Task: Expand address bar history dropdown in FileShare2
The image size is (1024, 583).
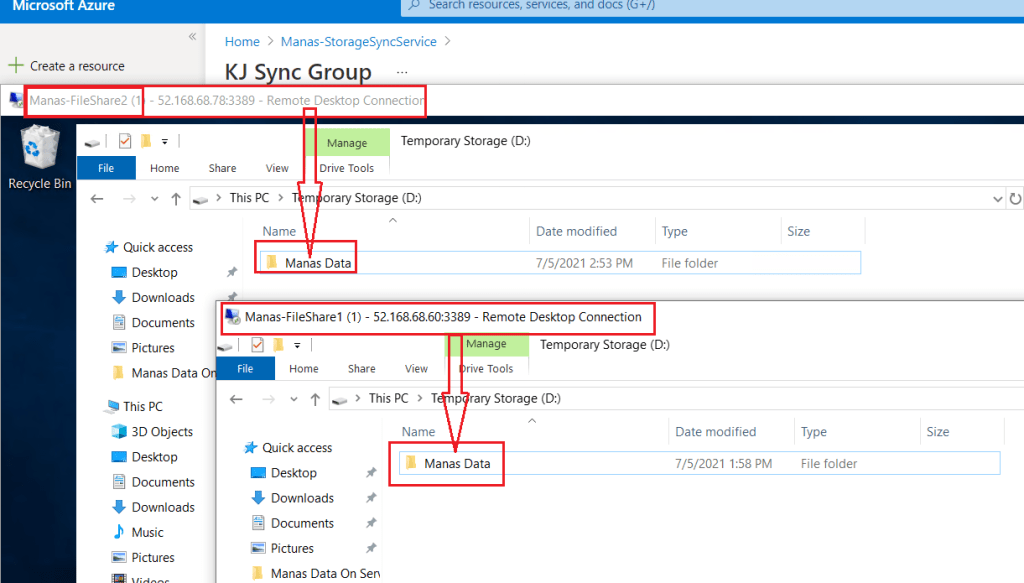Action: pyautogui.click(x=997, y=198)
